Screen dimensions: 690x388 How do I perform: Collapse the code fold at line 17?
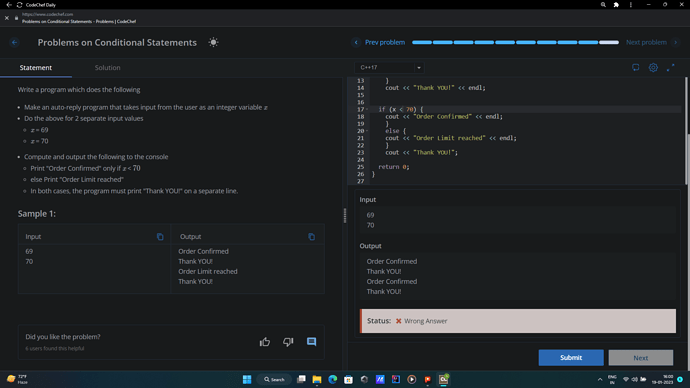tap(367, 110)
